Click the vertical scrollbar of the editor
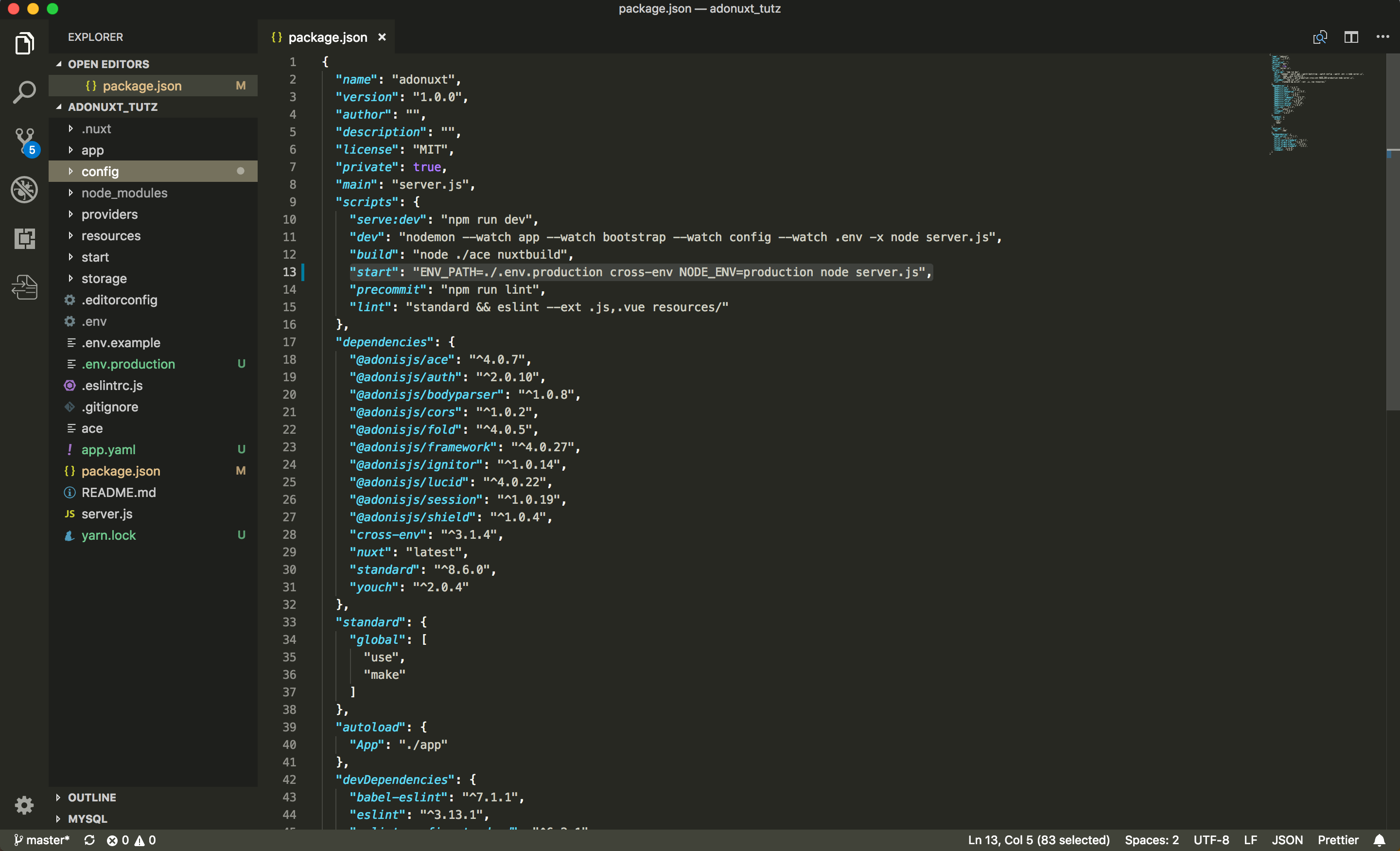 click(1393, 232)
